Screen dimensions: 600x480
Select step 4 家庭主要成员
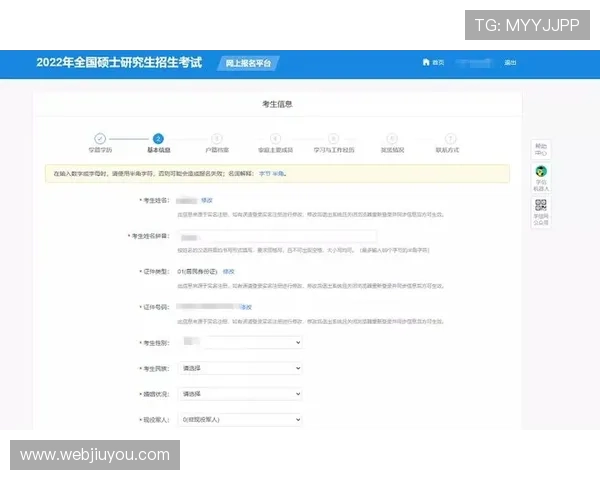[x=276, y=143]
